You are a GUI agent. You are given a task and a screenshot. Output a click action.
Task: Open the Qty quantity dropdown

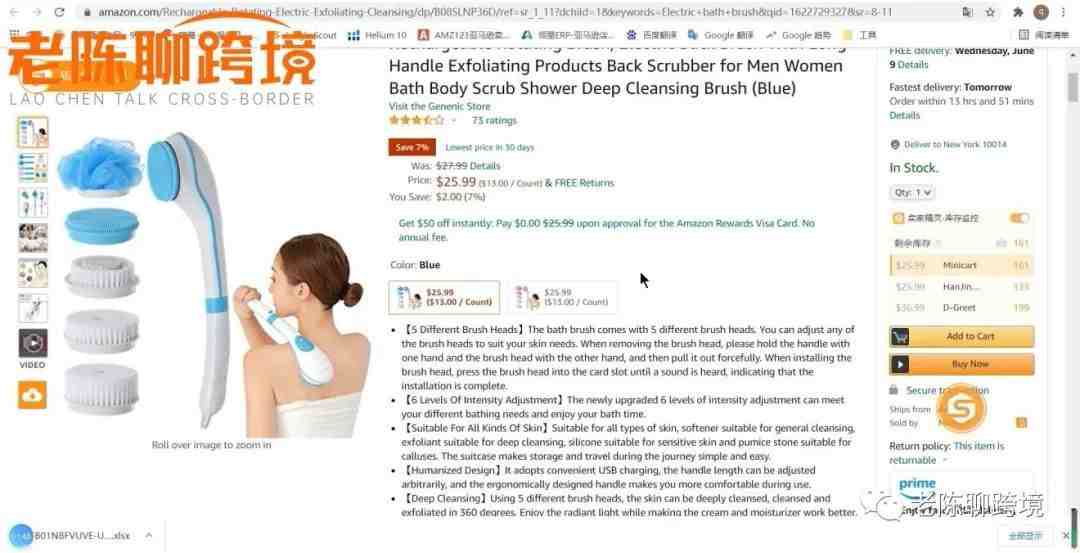coord(912,193)
